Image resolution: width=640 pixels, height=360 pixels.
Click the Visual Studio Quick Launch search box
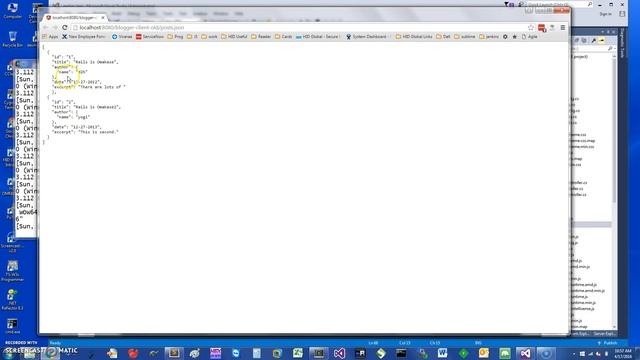pos(559,4)
